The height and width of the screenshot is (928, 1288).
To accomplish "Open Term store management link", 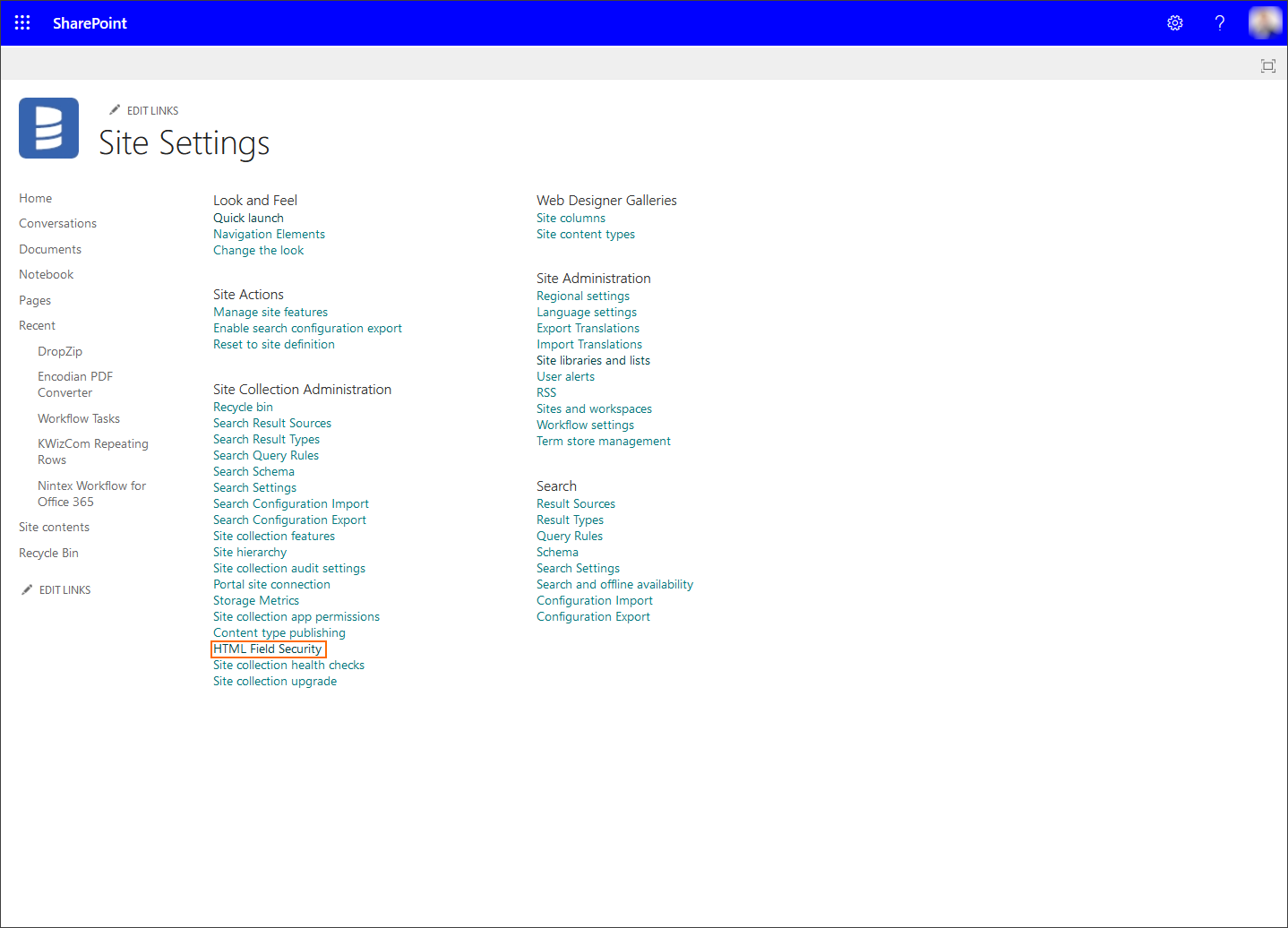I will 603,442.
